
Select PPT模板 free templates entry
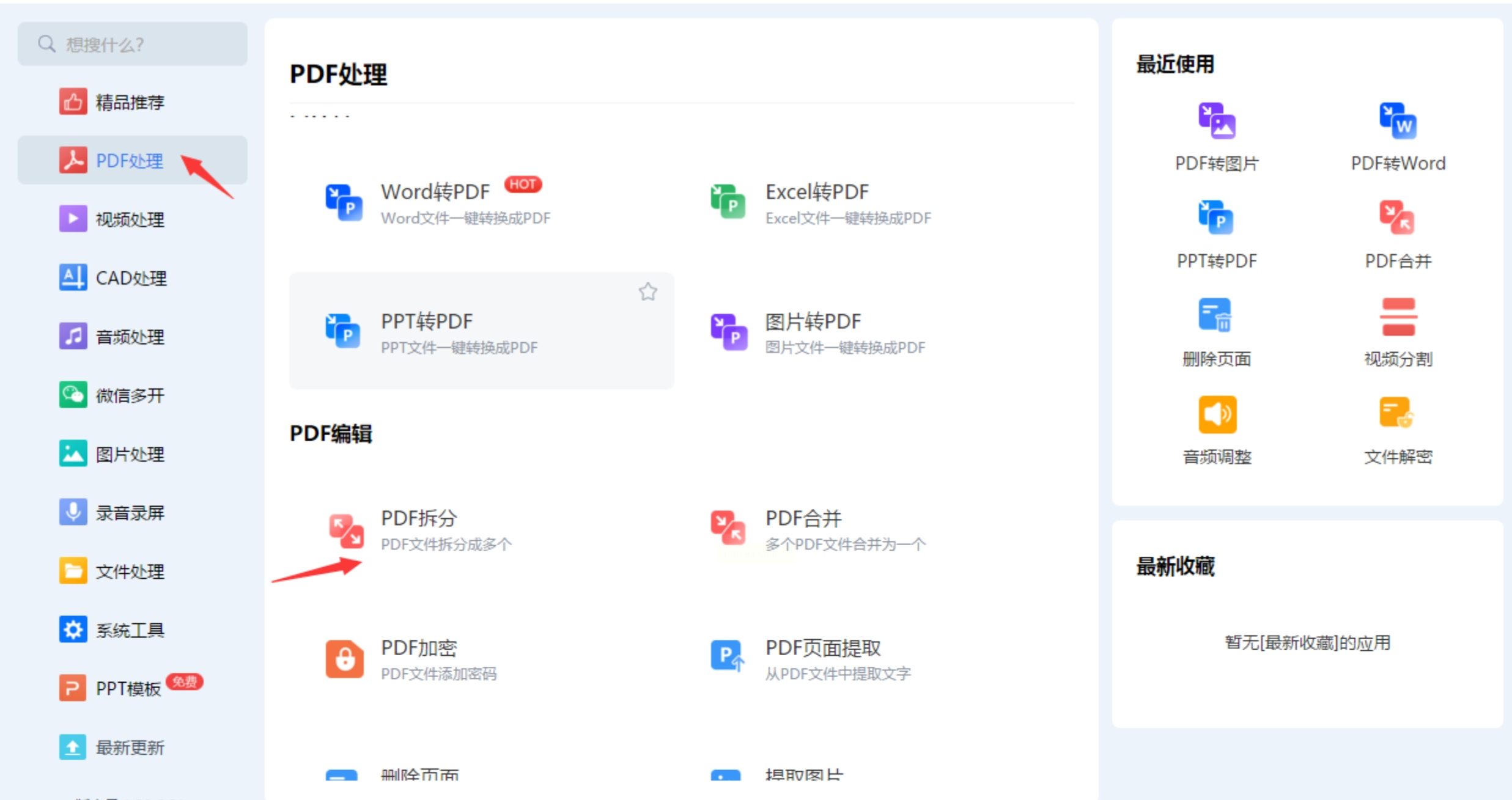(129, 688)
